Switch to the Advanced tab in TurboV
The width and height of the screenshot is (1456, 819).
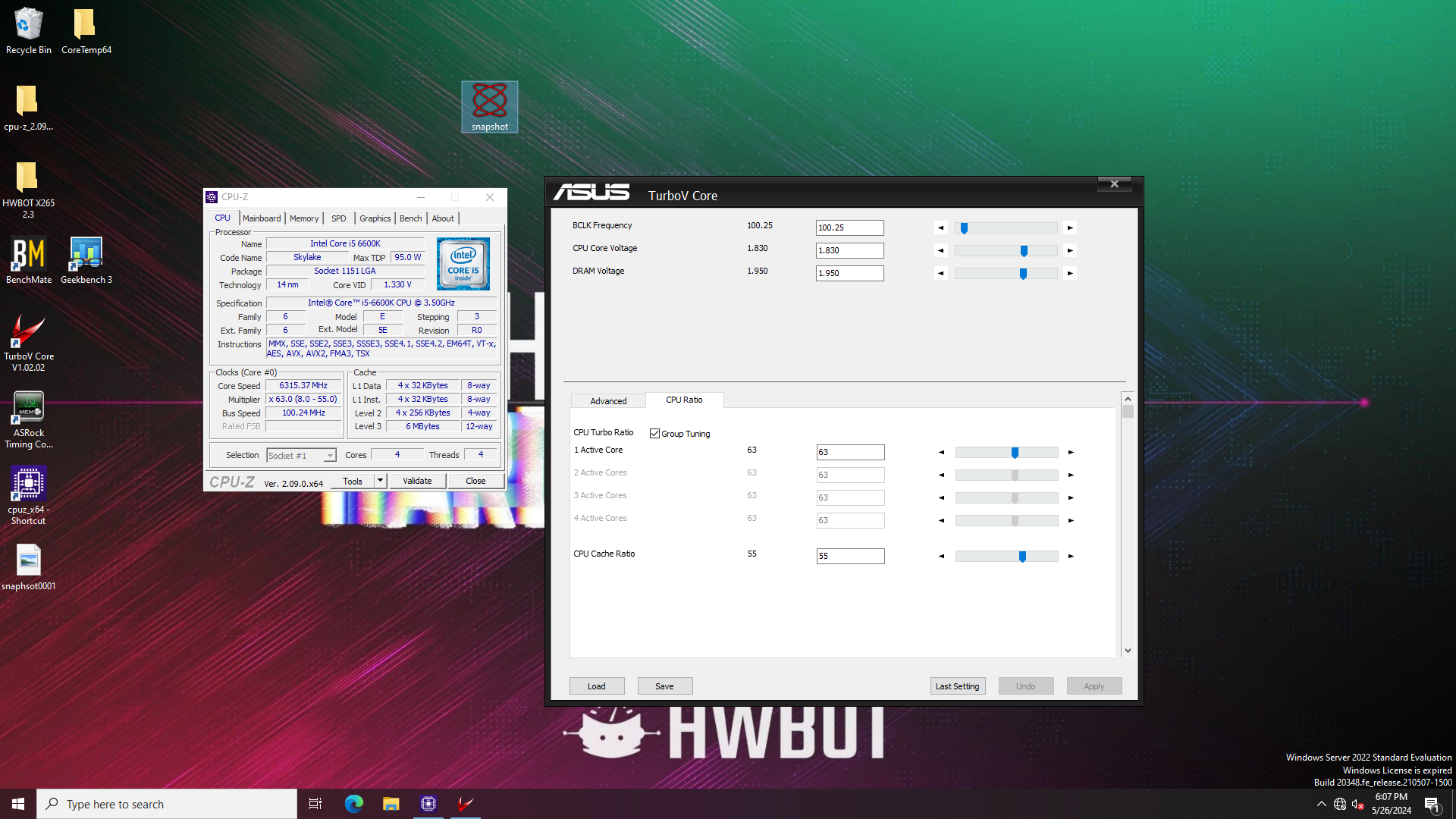(x=608, y=401)
